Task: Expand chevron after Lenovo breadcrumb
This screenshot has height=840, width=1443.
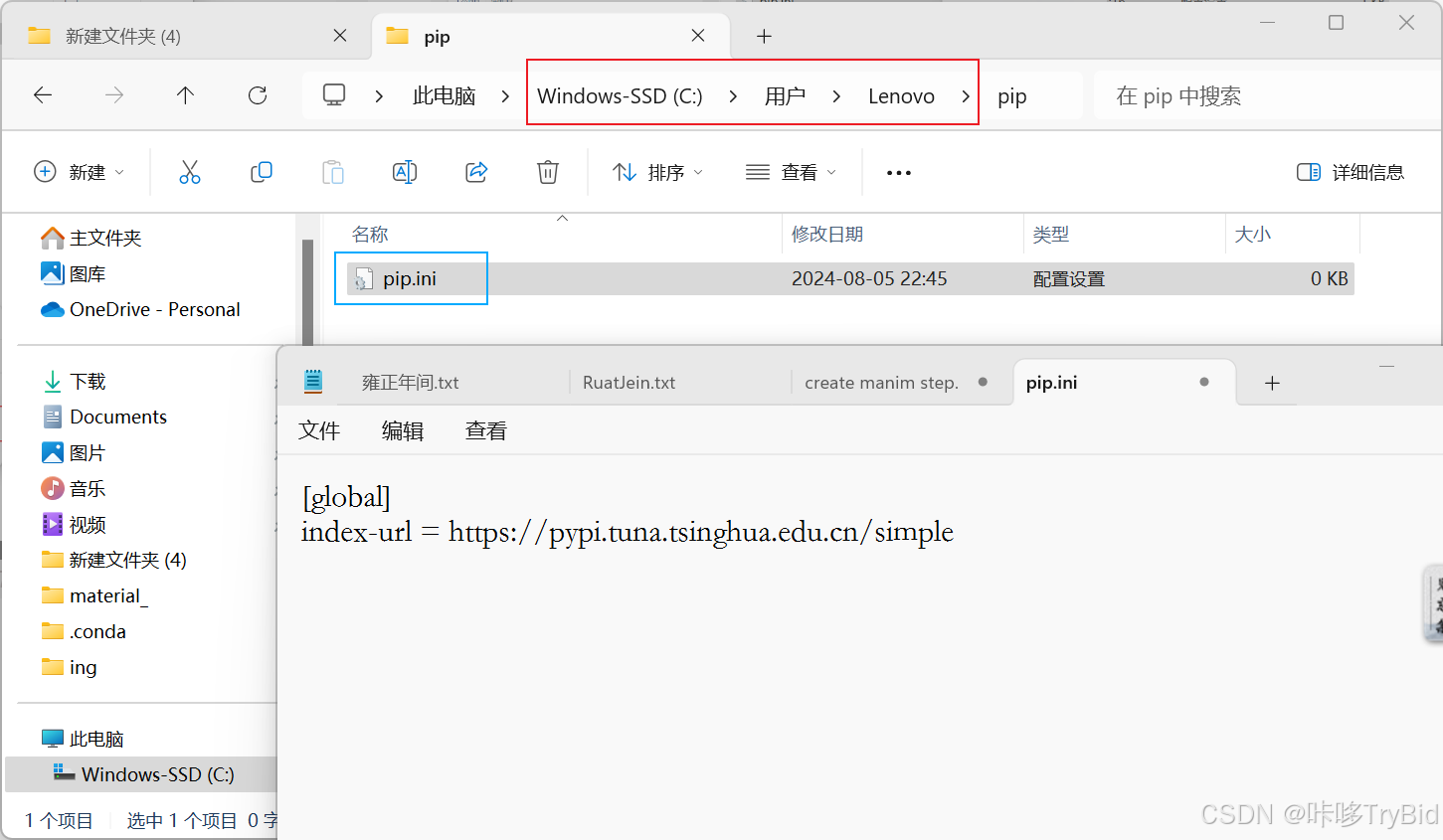Action: pos(966,96)
